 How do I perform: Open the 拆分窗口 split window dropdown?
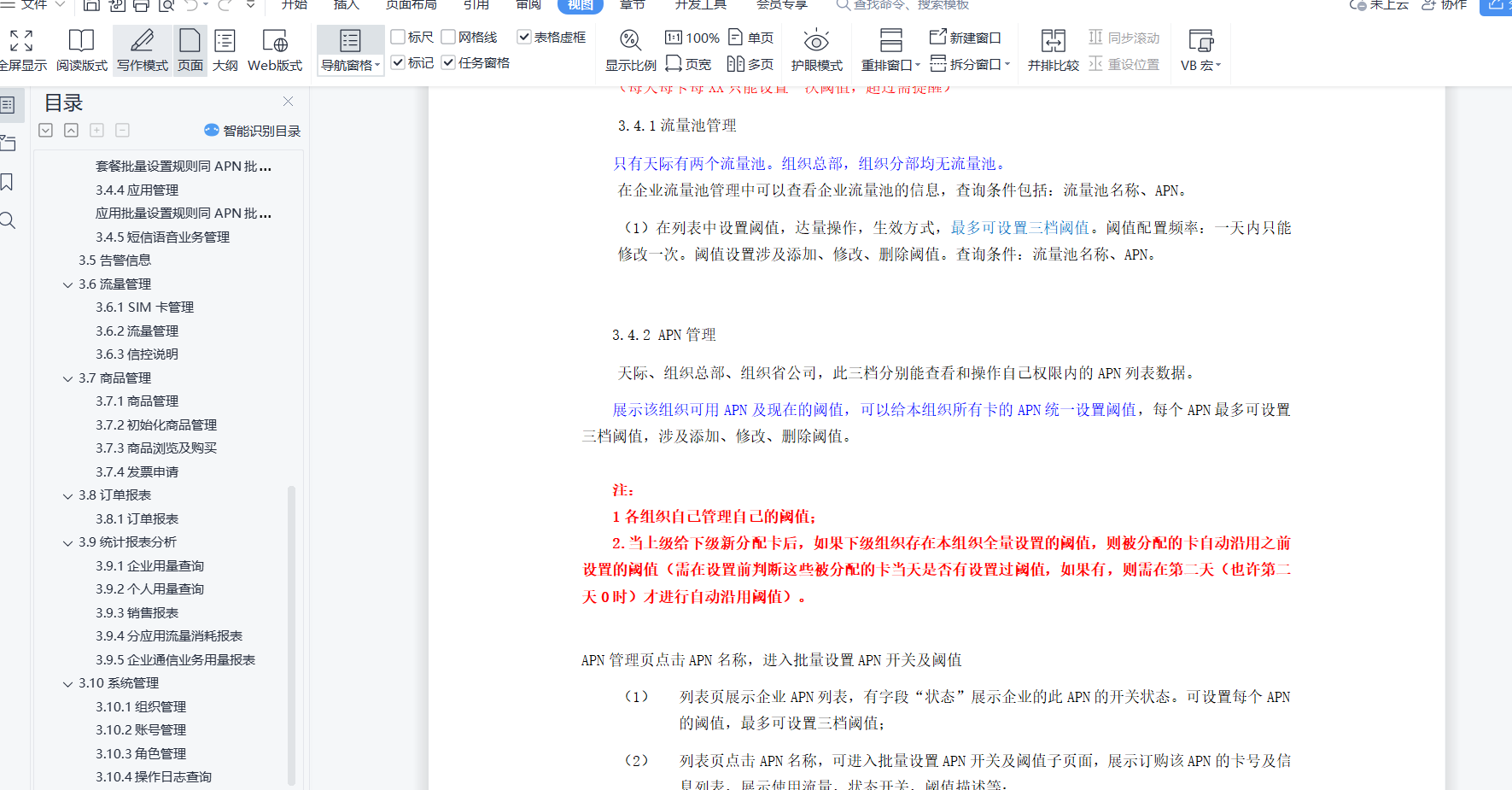971,63
